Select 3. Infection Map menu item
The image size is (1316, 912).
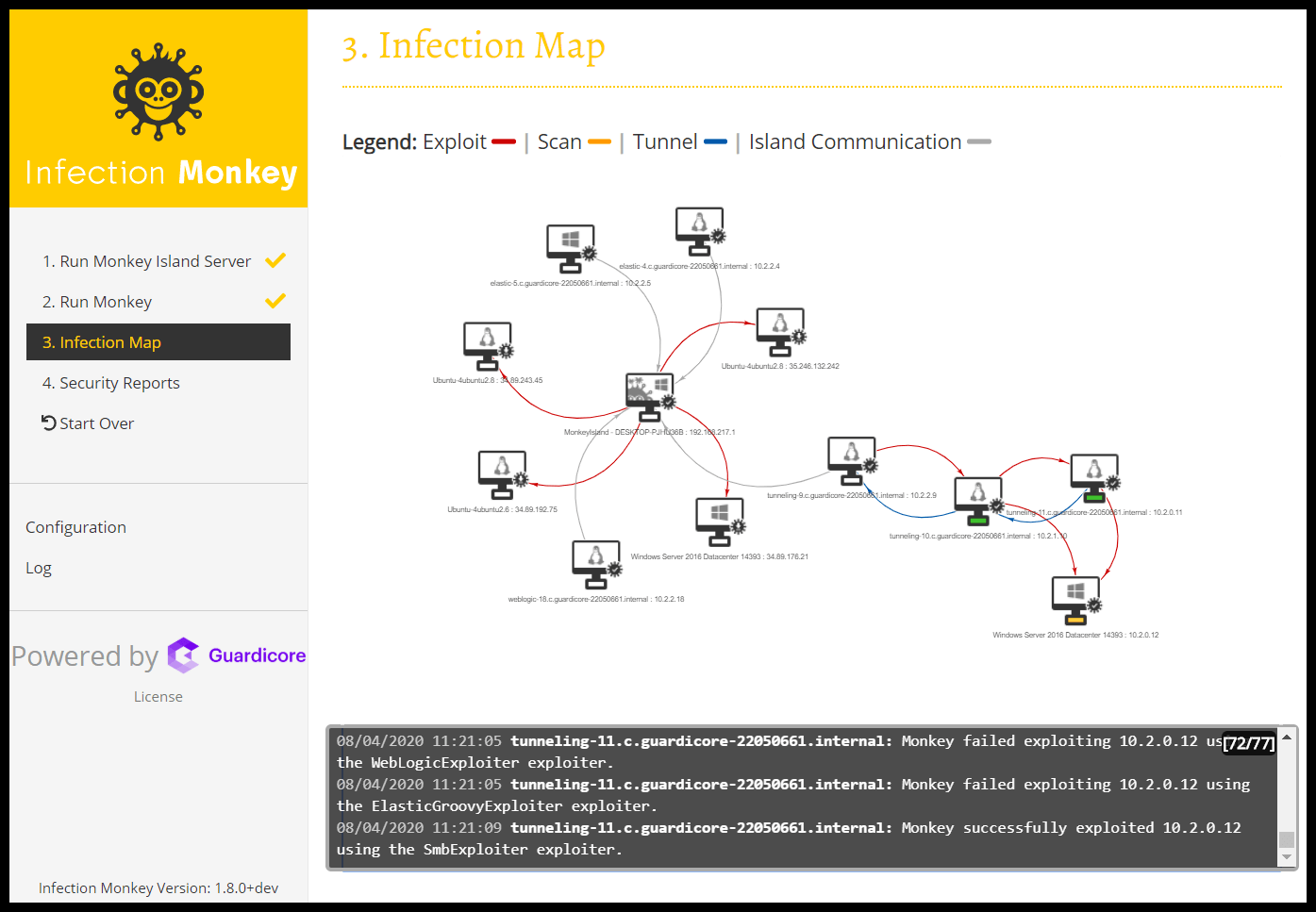pyautogui.click(x=158, y=342)
